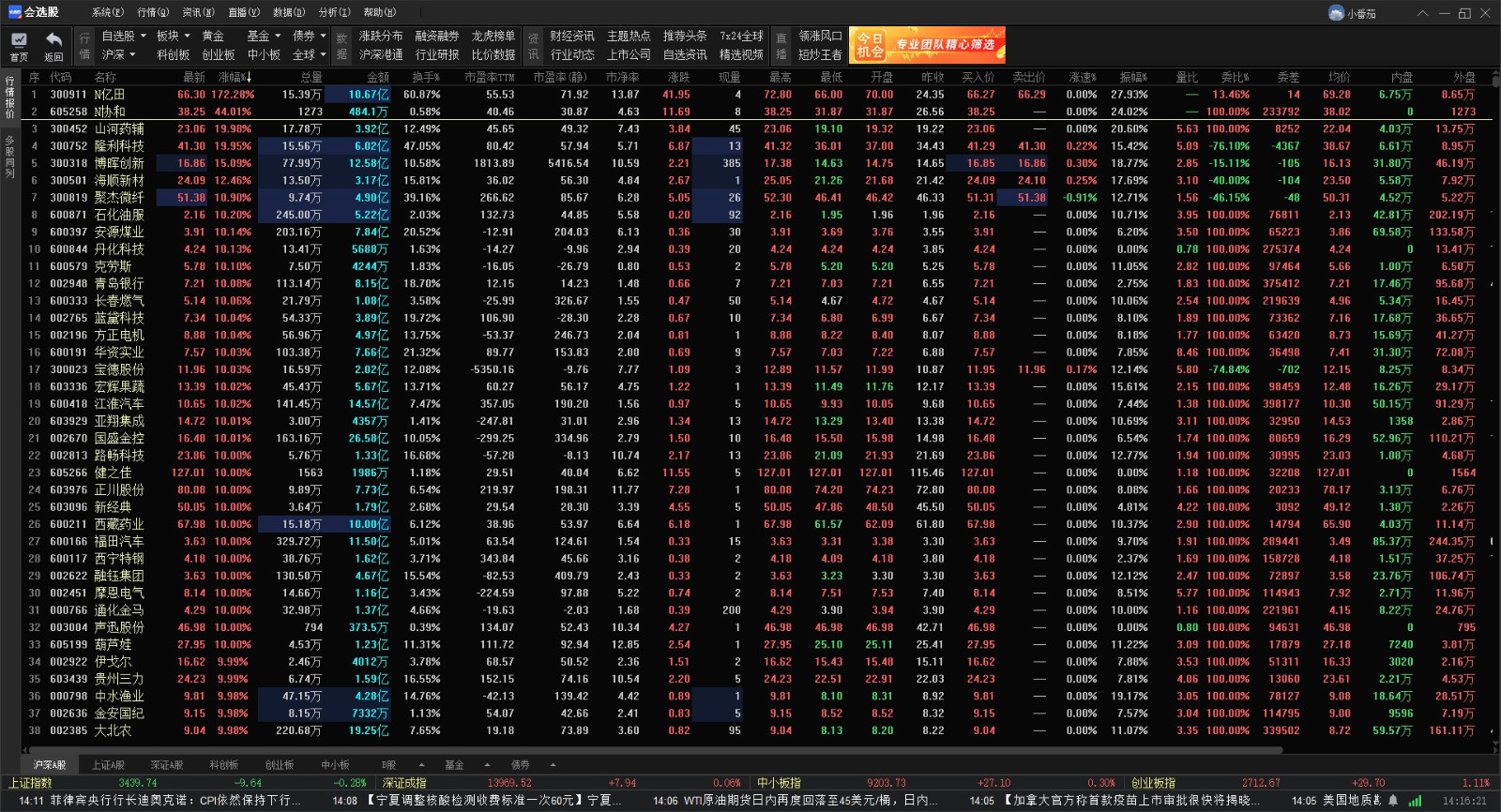
Task: Click the 领涨风口 live button
Action: (821, 36)
